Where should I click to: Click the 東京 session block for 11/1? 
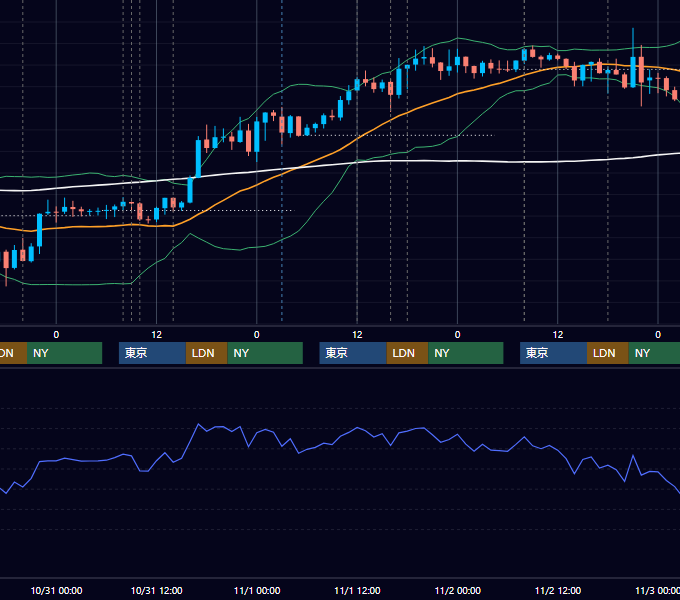tap(353, 353)
